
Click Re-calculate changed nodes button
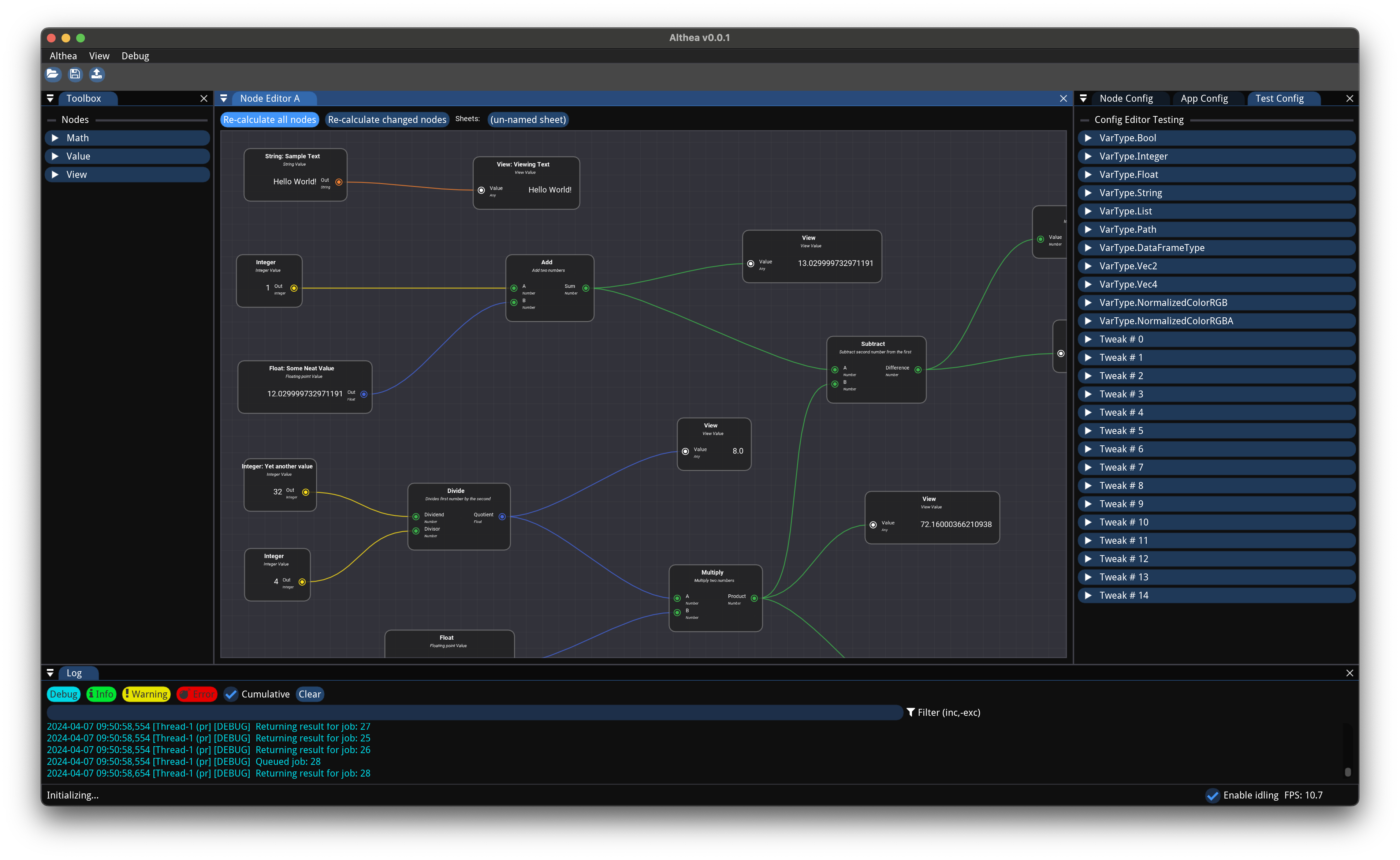[387, 119]
